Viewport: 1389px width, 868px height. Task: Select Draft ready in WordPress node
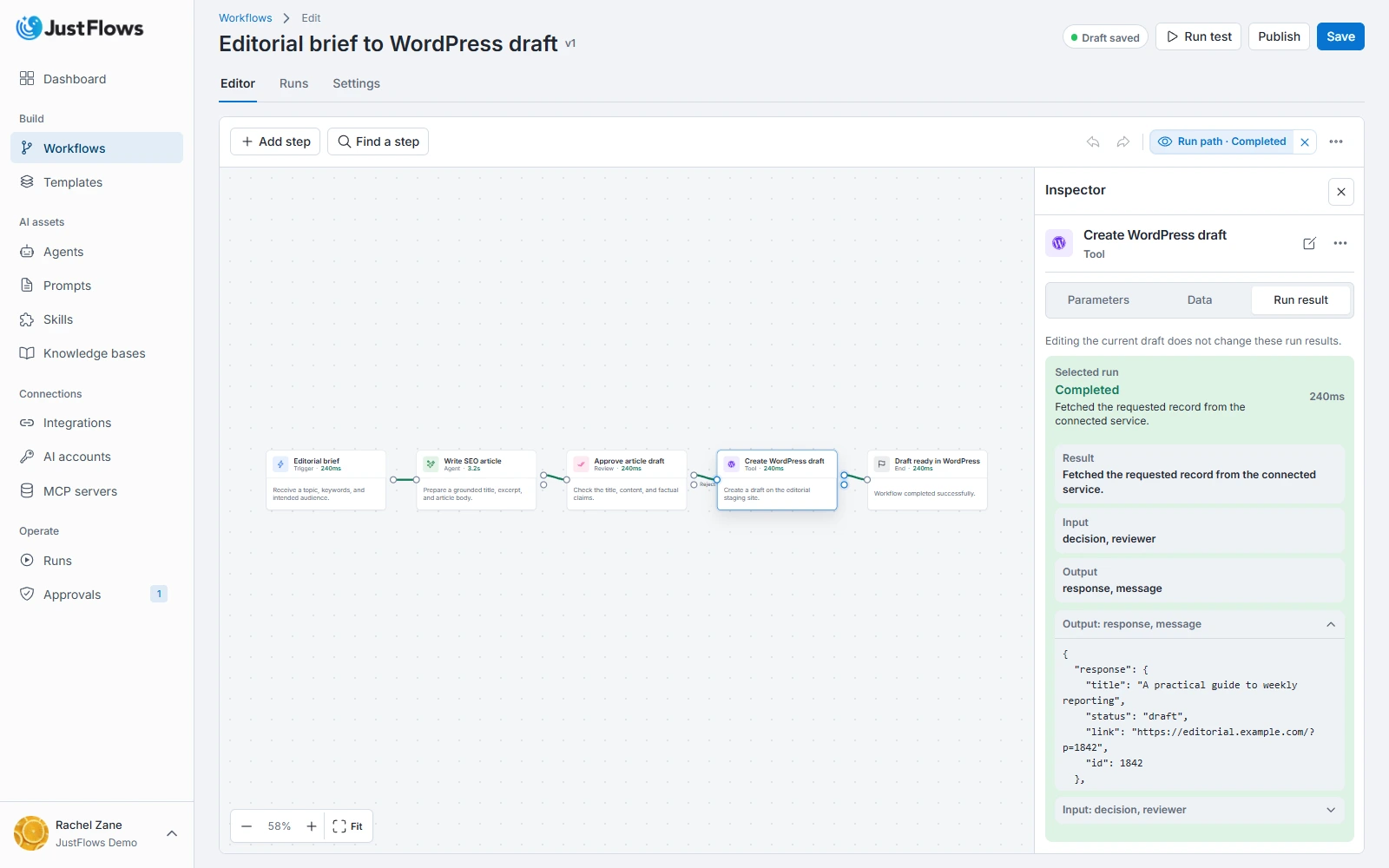[927, 480]
